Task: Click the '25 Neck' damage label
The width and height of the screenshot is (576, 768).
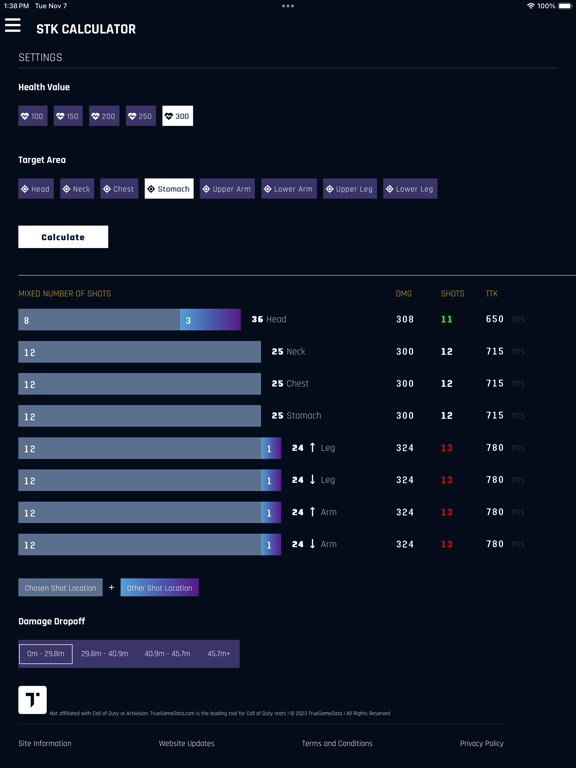Action: [x=288, y=352]
